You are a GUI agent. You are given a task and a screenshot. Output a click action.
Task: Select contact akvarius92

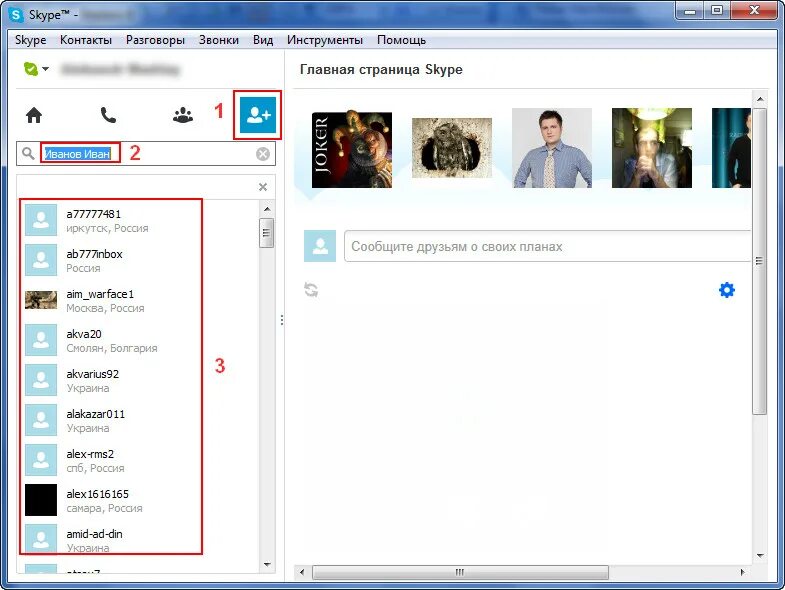click(140, 381)
